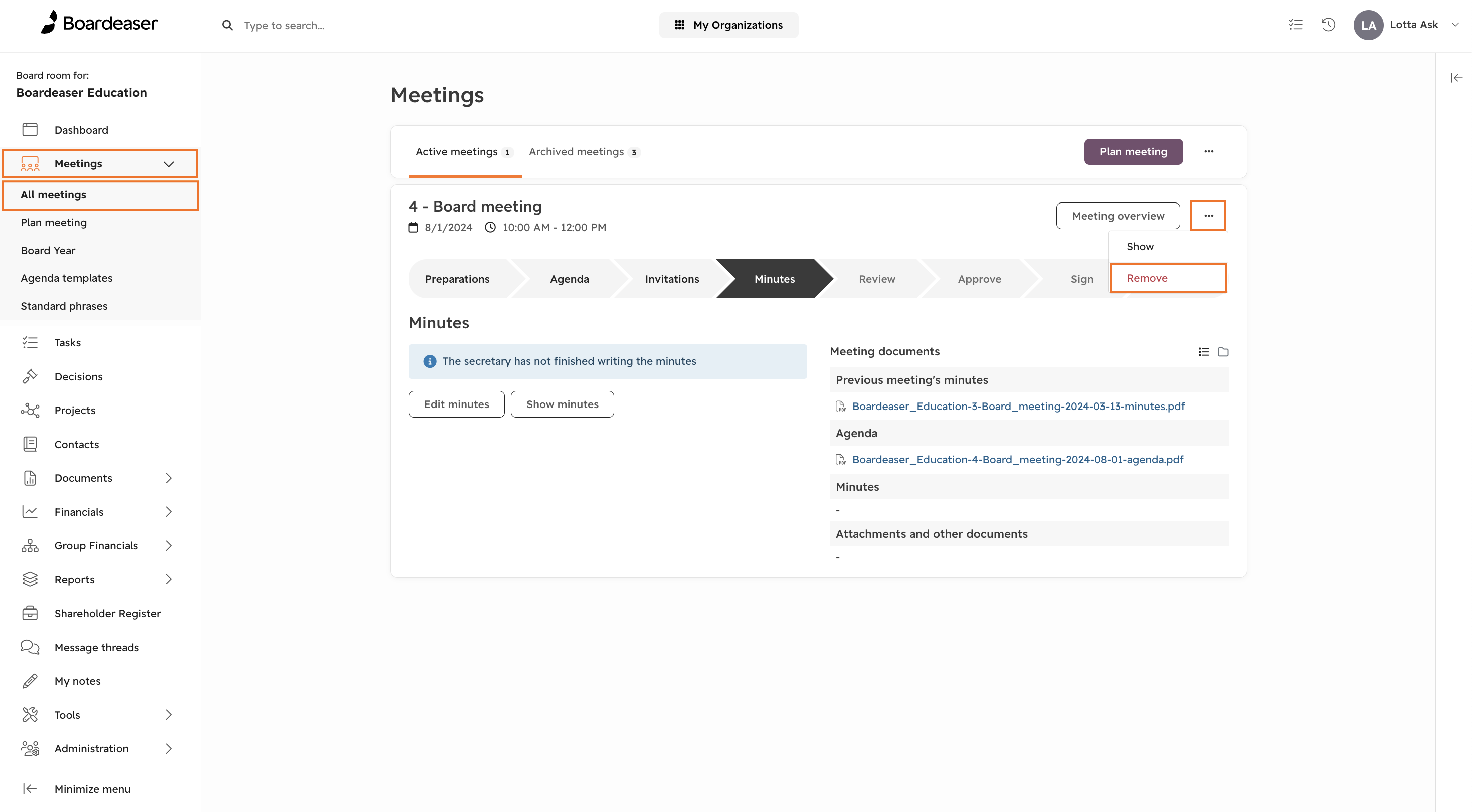Click the Tools wrench icon

pyautogui.click(x=30, y=714)
